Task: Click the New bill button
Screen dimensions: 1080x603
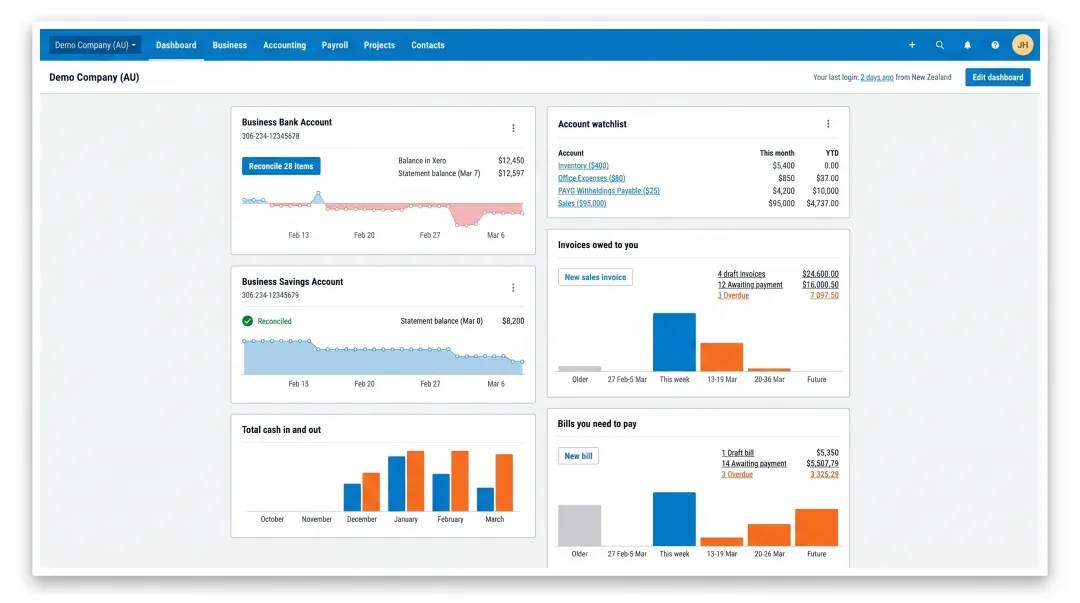Action: click(578, 456)
